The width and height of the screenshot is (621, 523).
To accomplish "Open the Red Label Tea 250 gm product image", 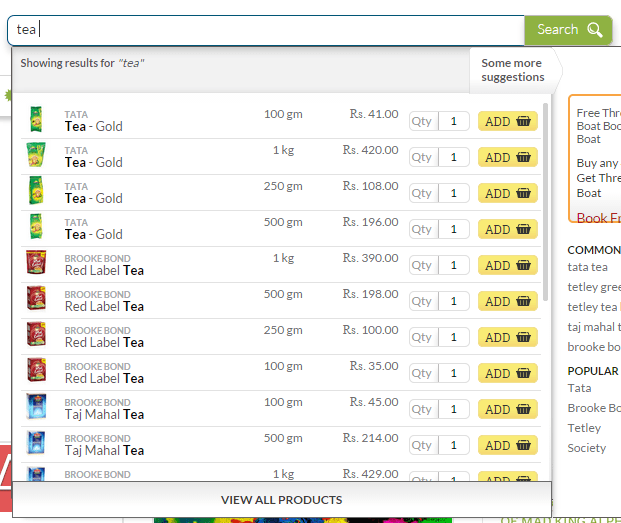I will tap(36, 334).
